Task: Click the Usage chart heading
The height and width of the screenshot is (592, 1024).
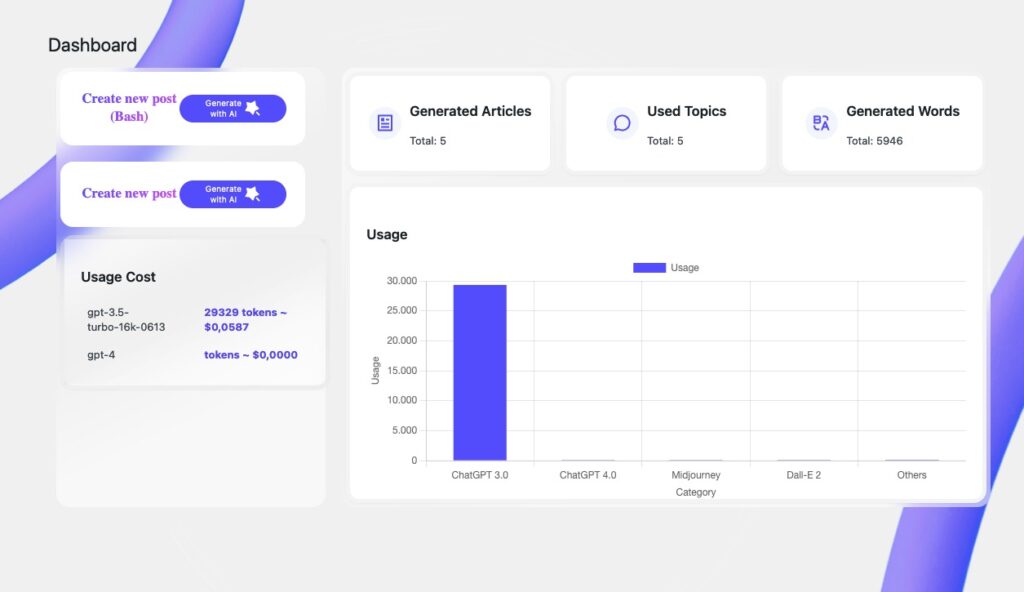Action: pos(387,235)
